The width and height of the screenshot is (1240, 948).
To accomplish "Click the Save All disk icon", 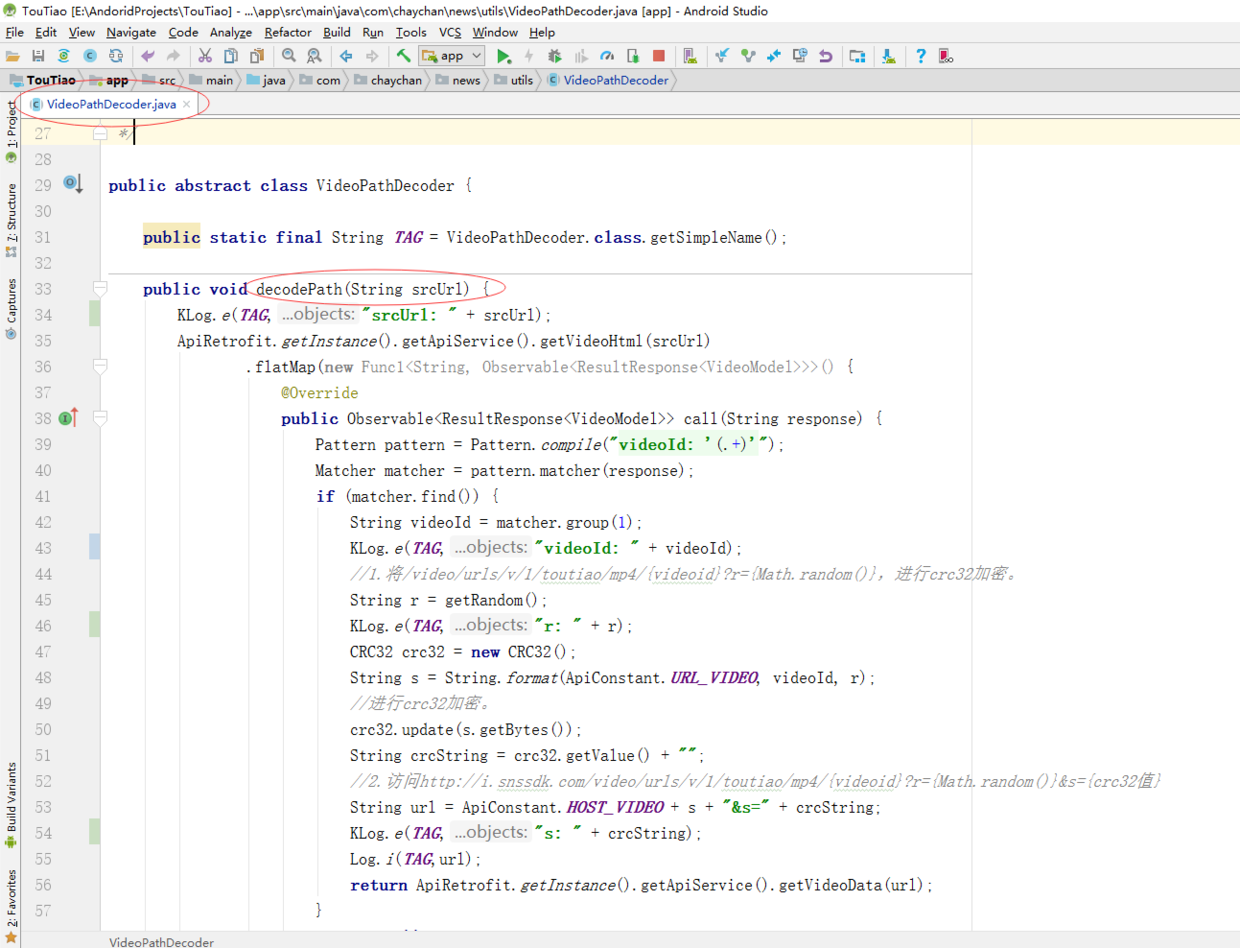I will pyautogui.click(x=38, y=56).
